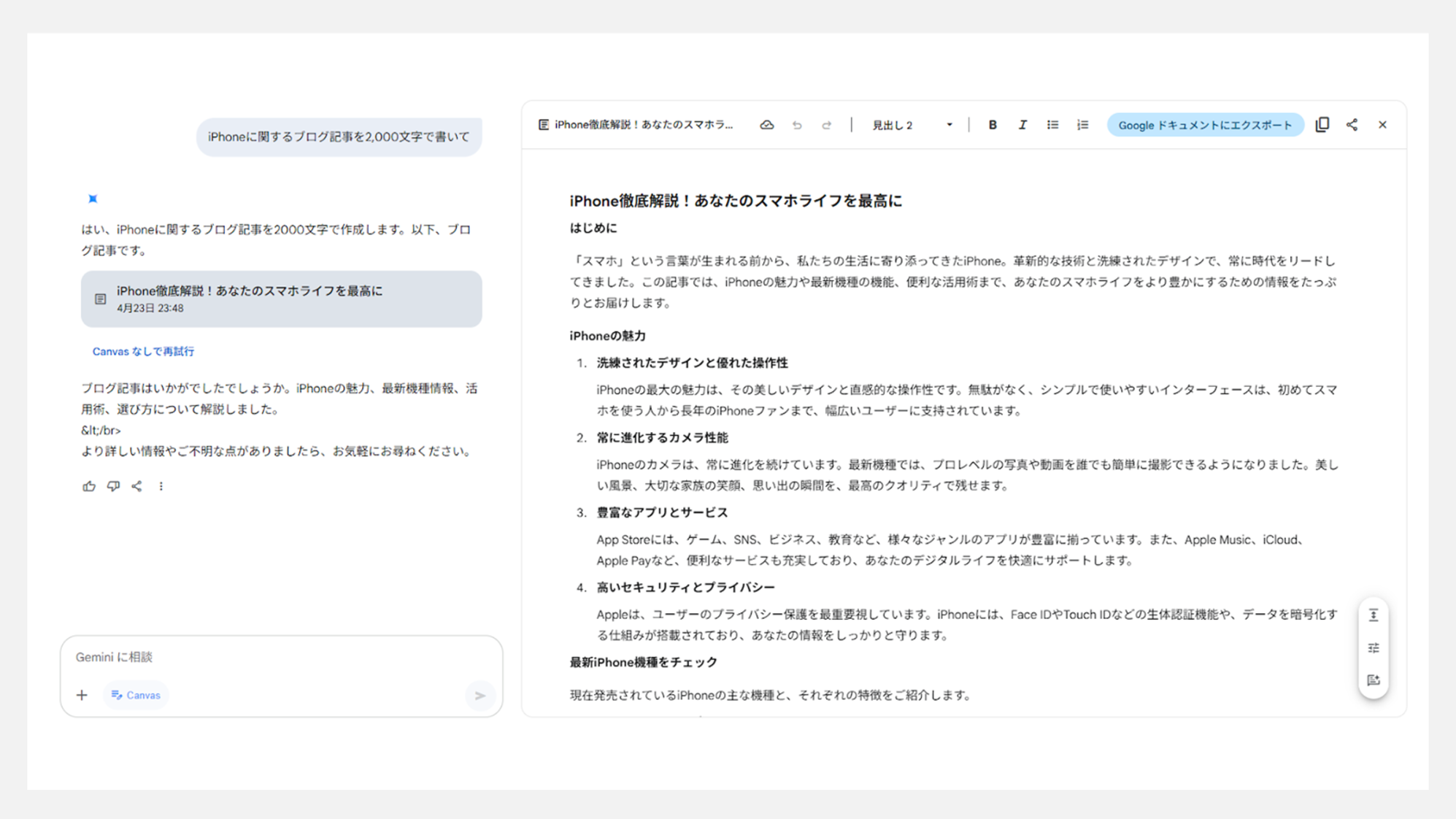Viewport: 1456px width, 819px height.
Task: Give thumbs up to the response
Action: (89, 486)
